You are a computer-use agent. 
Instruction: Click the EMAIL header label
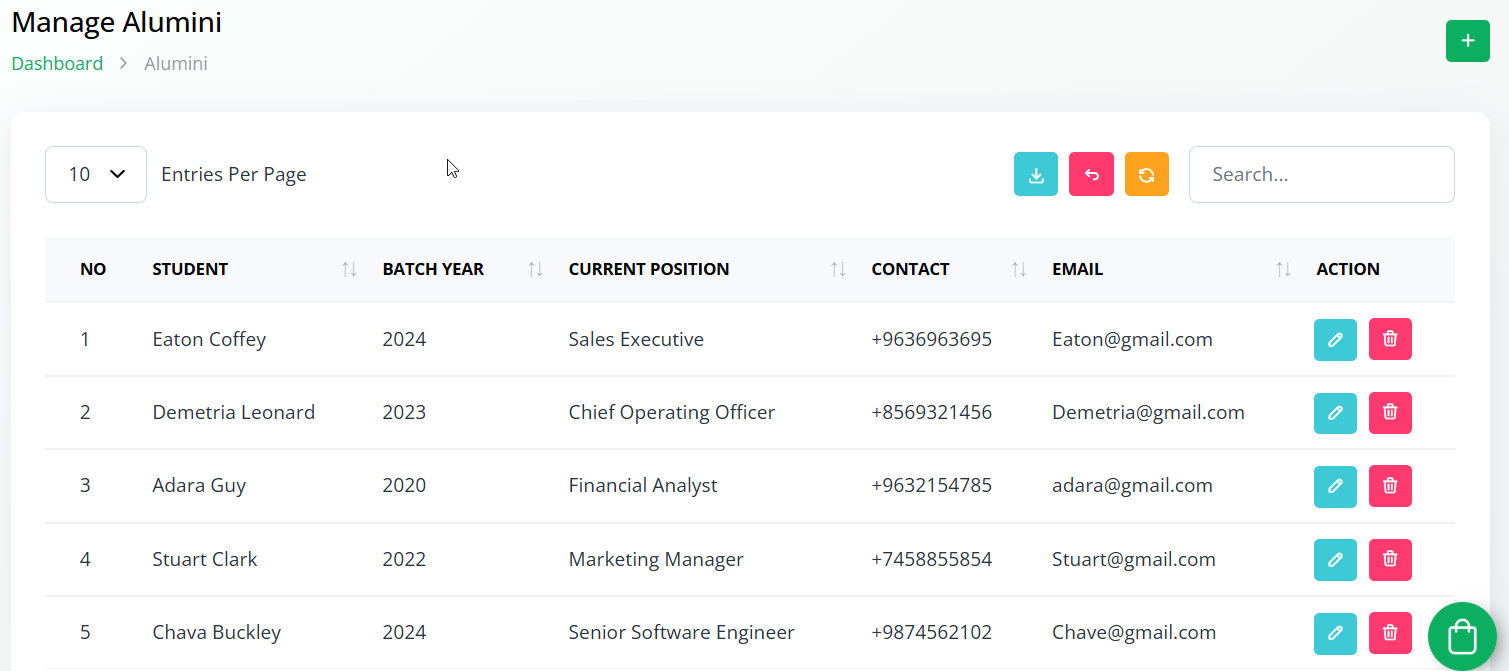1077,269
